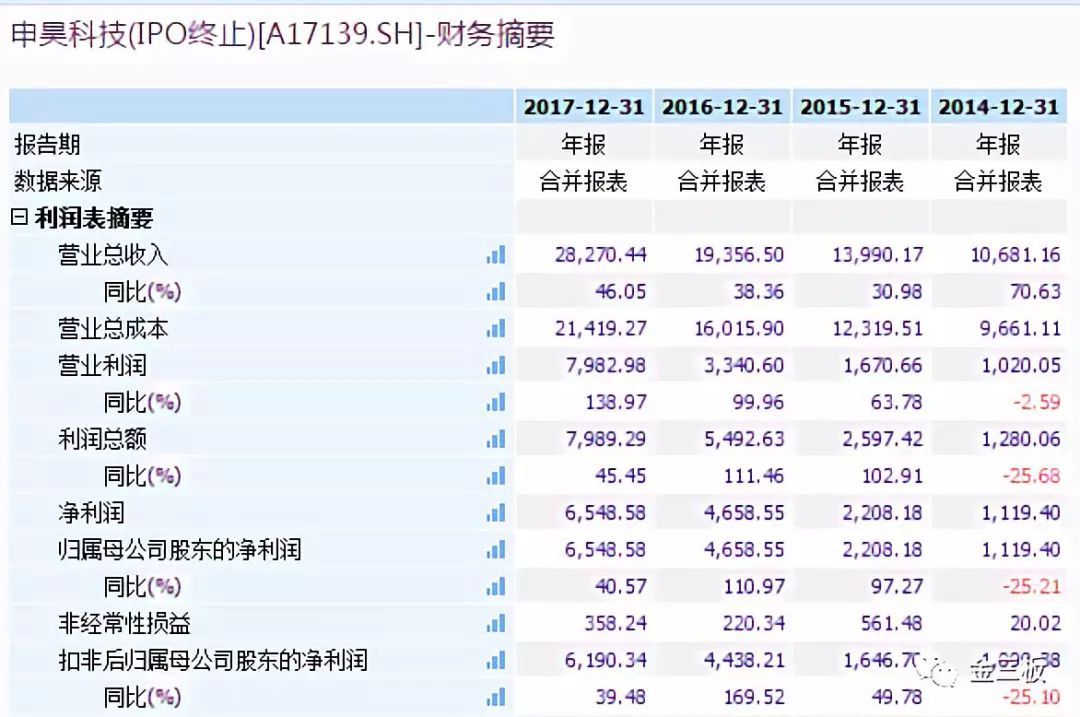Select total profit value 2,597.42
The height and width of the screenshot is (717, 1080).
tap(883, 439)
